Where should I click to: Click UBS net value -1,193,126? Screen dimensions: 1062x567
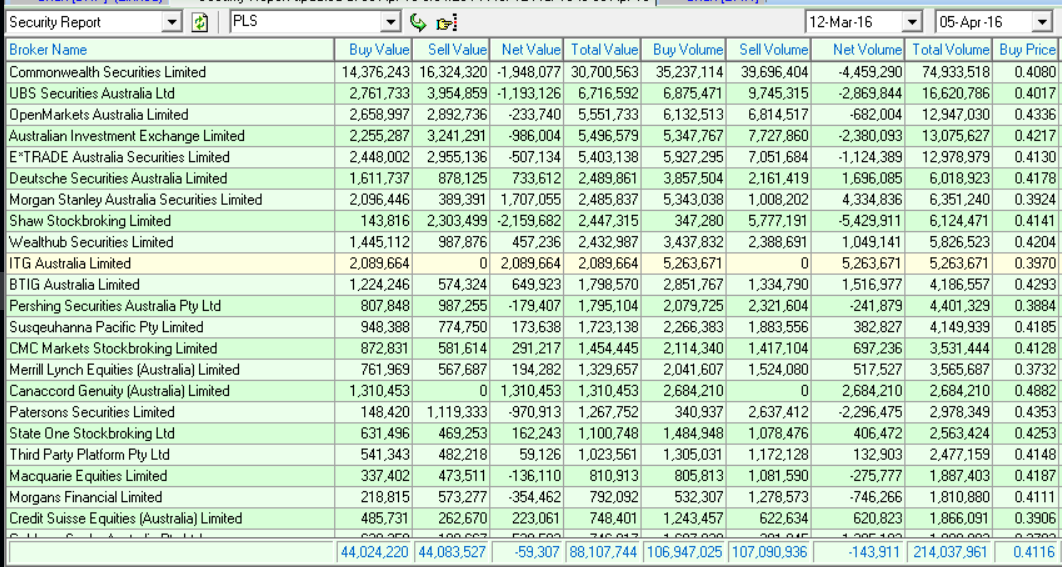531,93
